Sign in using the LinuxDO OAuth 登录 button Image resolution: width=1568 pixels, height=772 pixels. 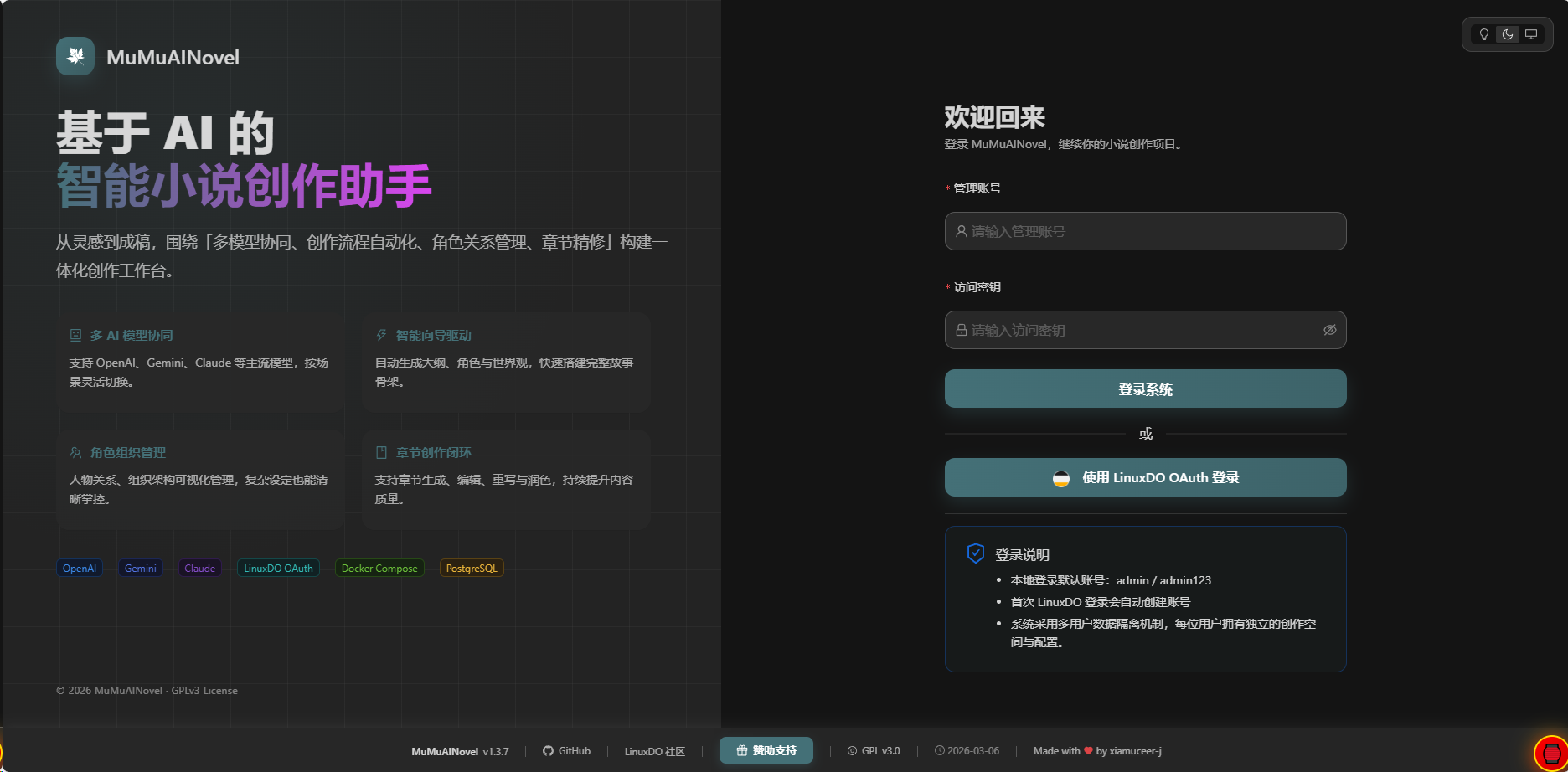[1145, 477]
